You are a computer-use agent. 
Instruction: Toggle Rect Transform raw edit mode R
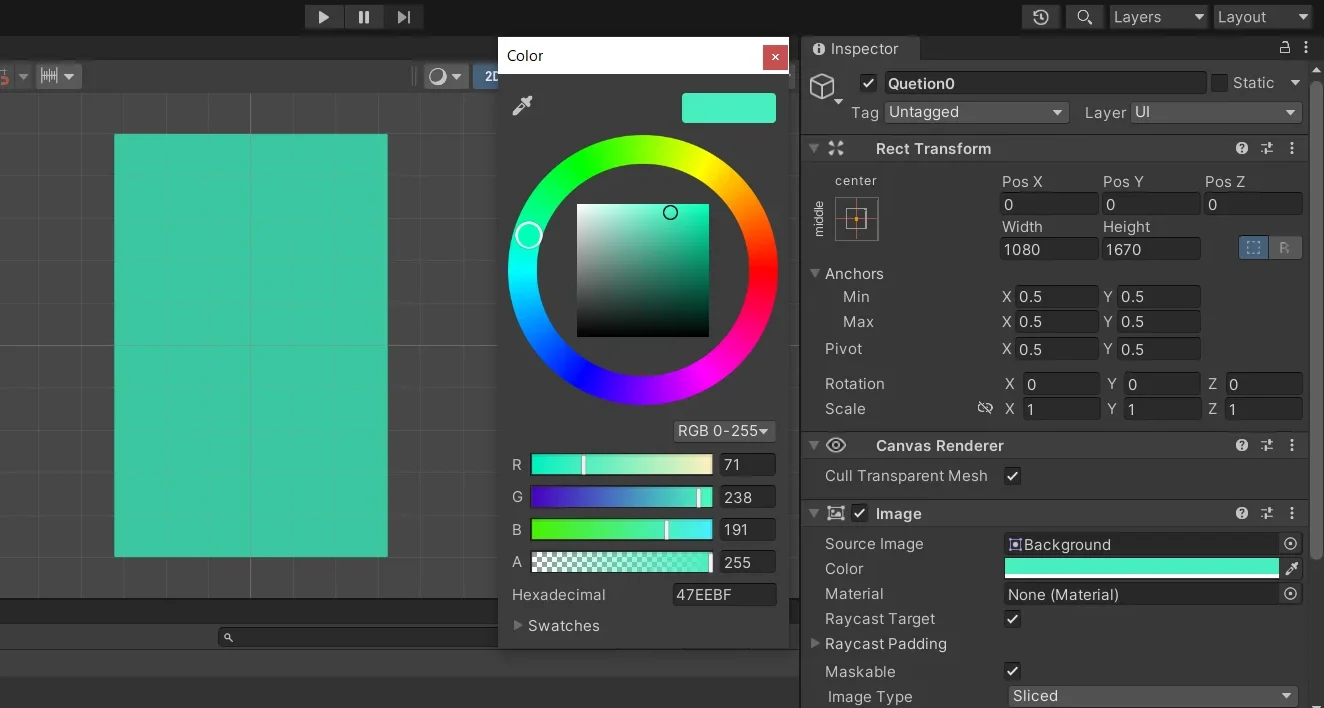(1285, 248)
